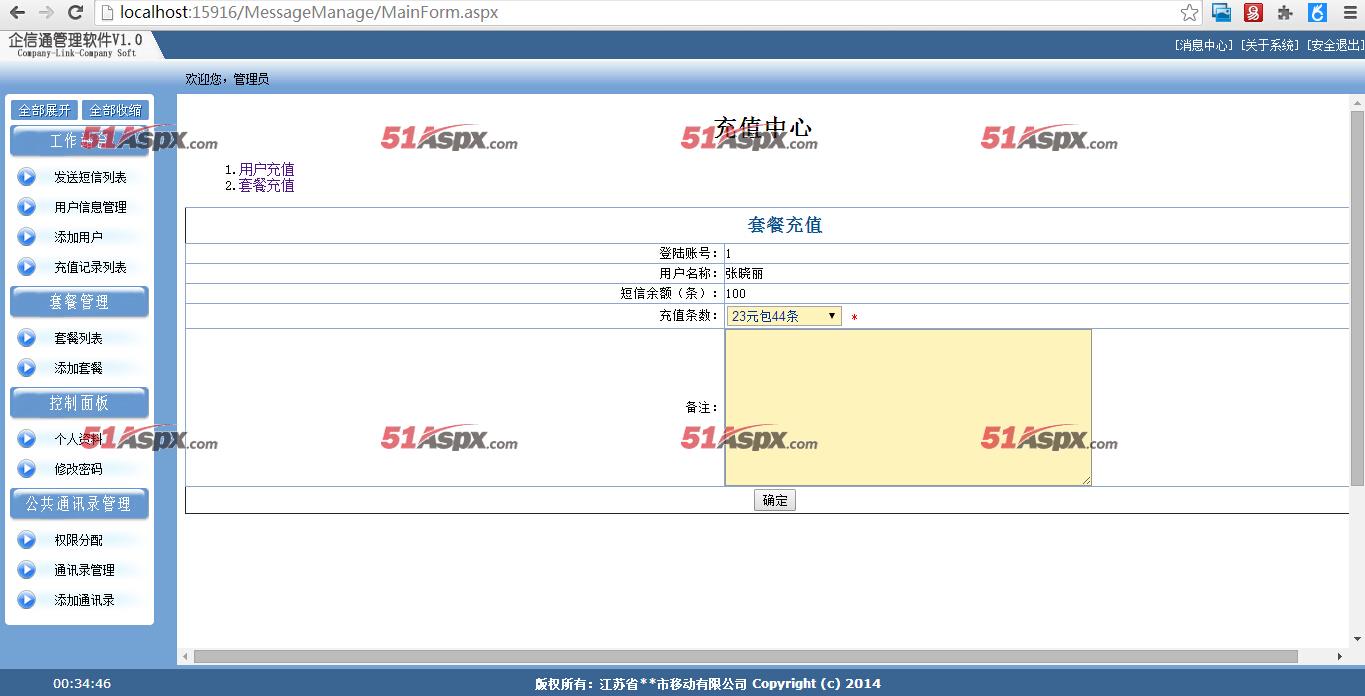Click the 张晓丽 user name value
1365x696 pixels.
744,273
